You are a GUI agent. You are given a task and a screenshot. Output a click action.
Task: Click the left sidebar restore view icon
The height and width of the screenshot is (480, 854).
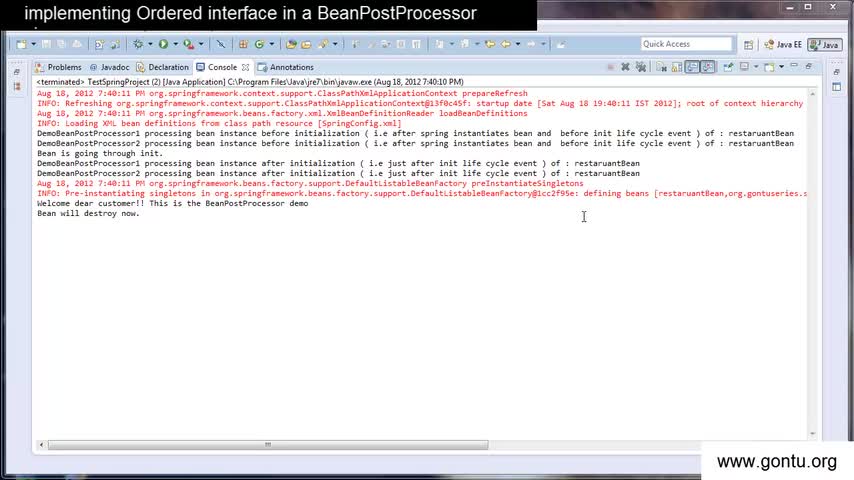pyautogui.click(x=17, y=72)
